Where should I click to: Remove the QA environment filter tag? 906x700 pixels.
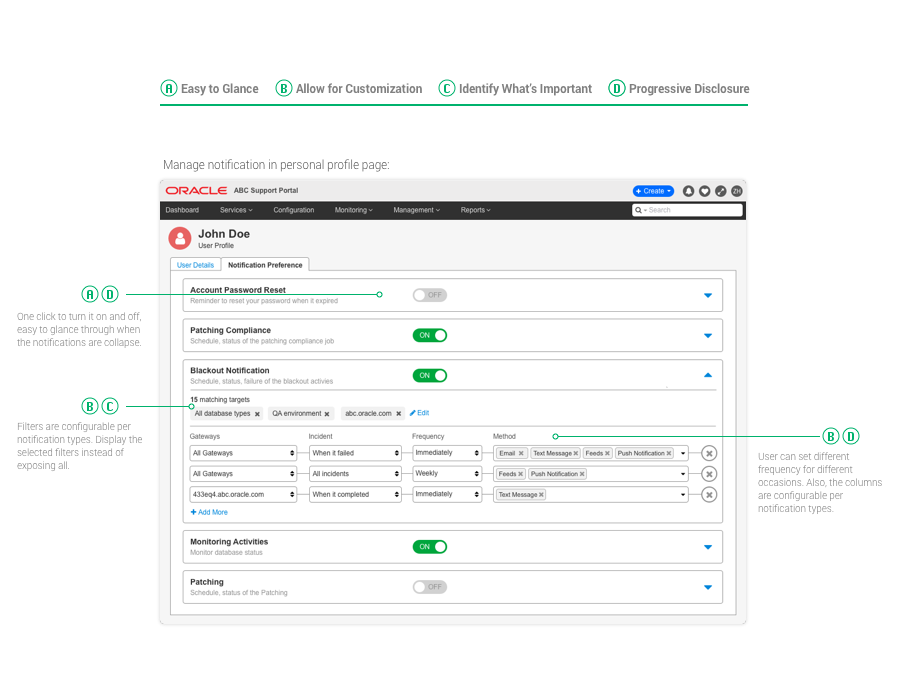coord(327,414)
